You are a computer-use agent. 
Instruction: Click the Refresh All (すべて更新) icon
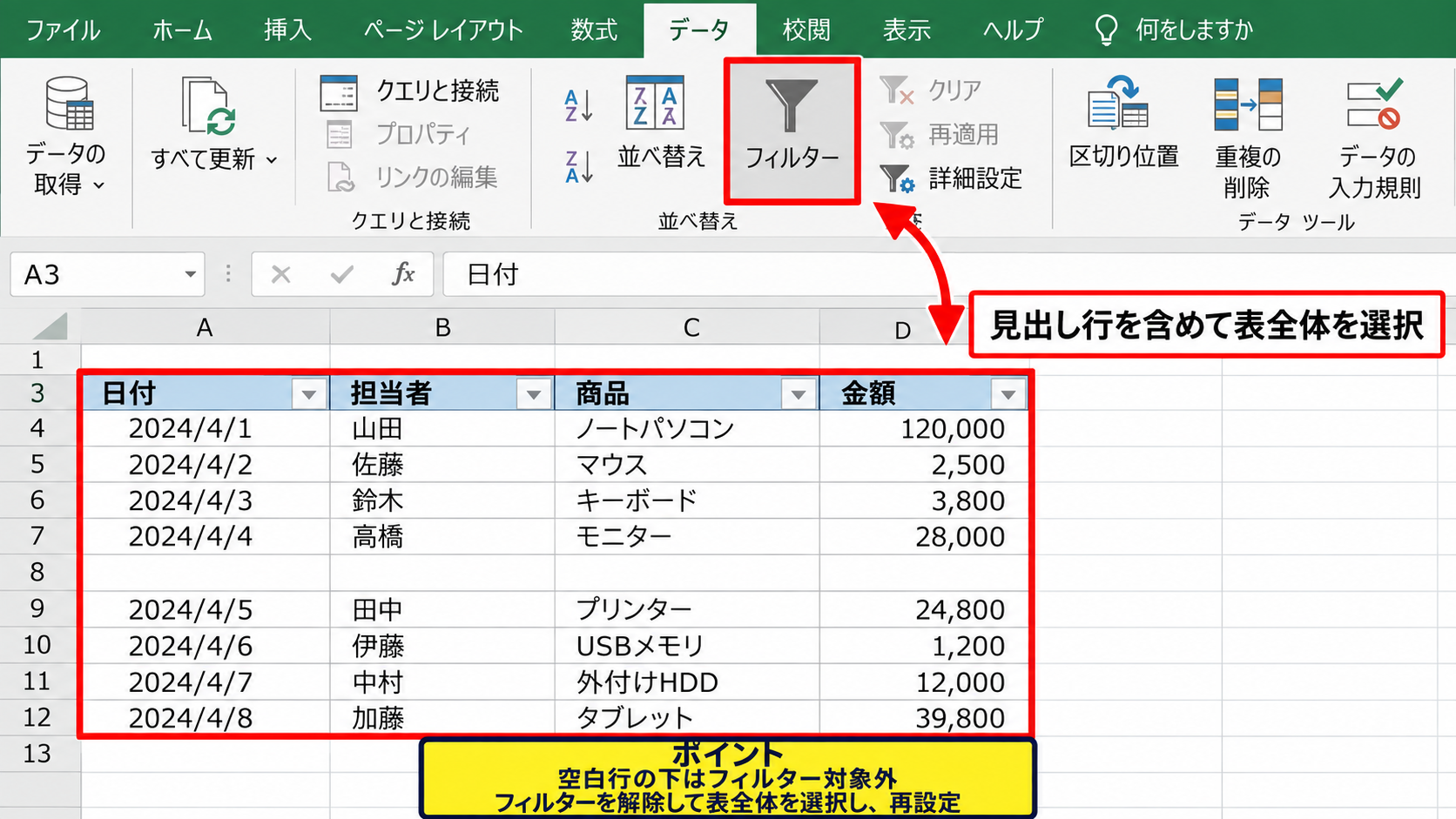(x=209, y=106)
